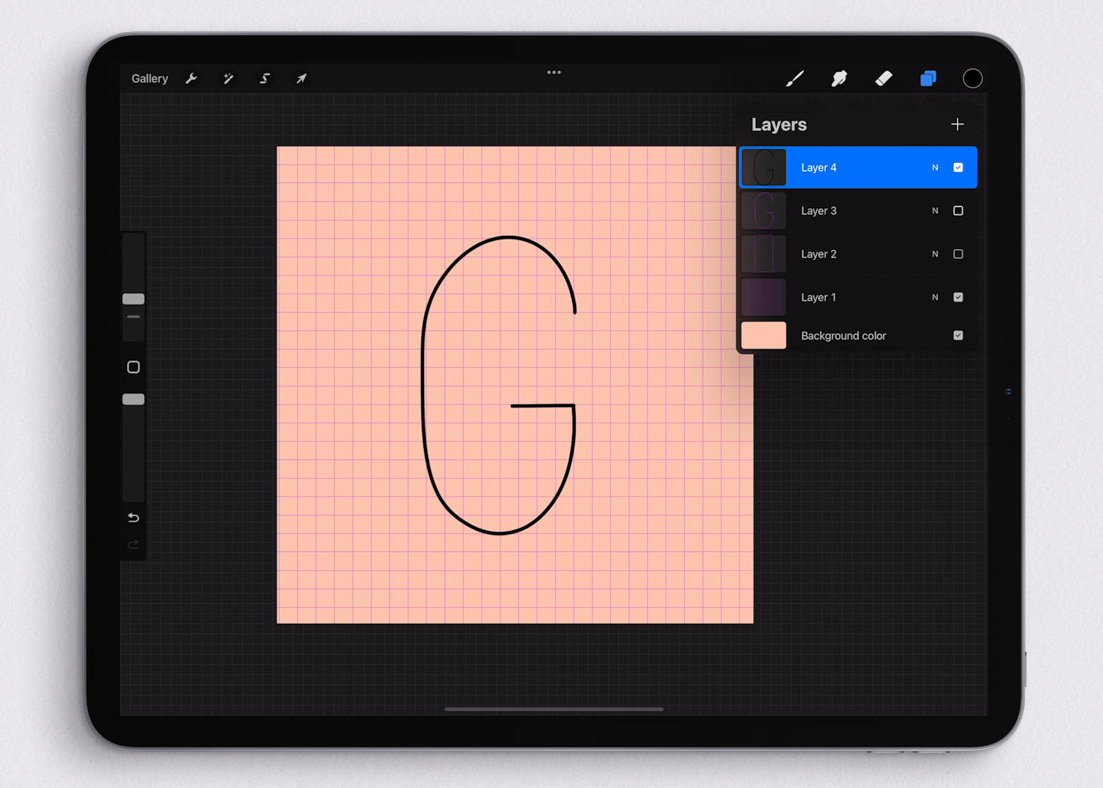
Task: Add a new layer with the plus button
Action: (957, 124)
